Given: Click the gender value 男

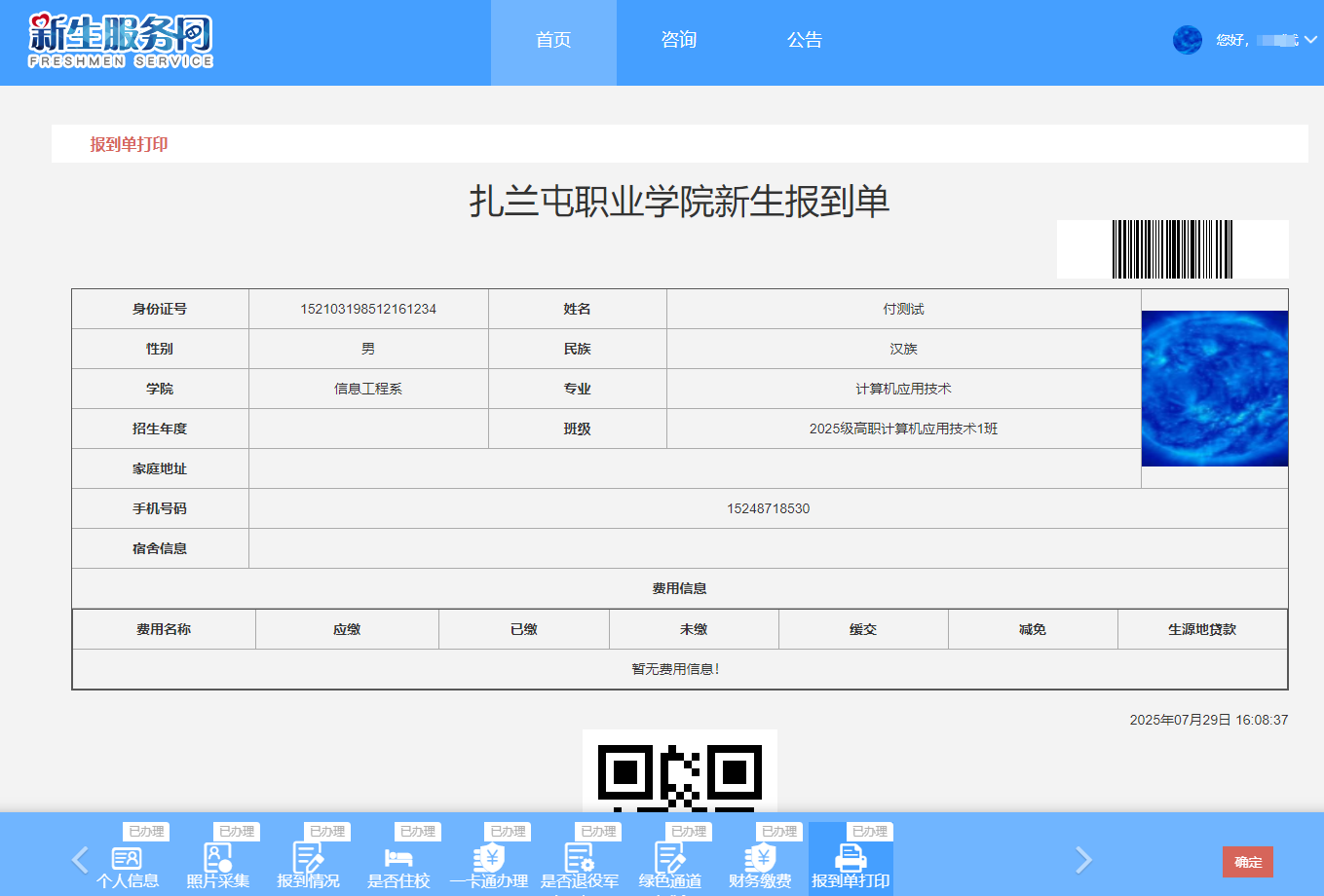Looking at the screenshot, I should pyautogui.click(x=368, y=349).
